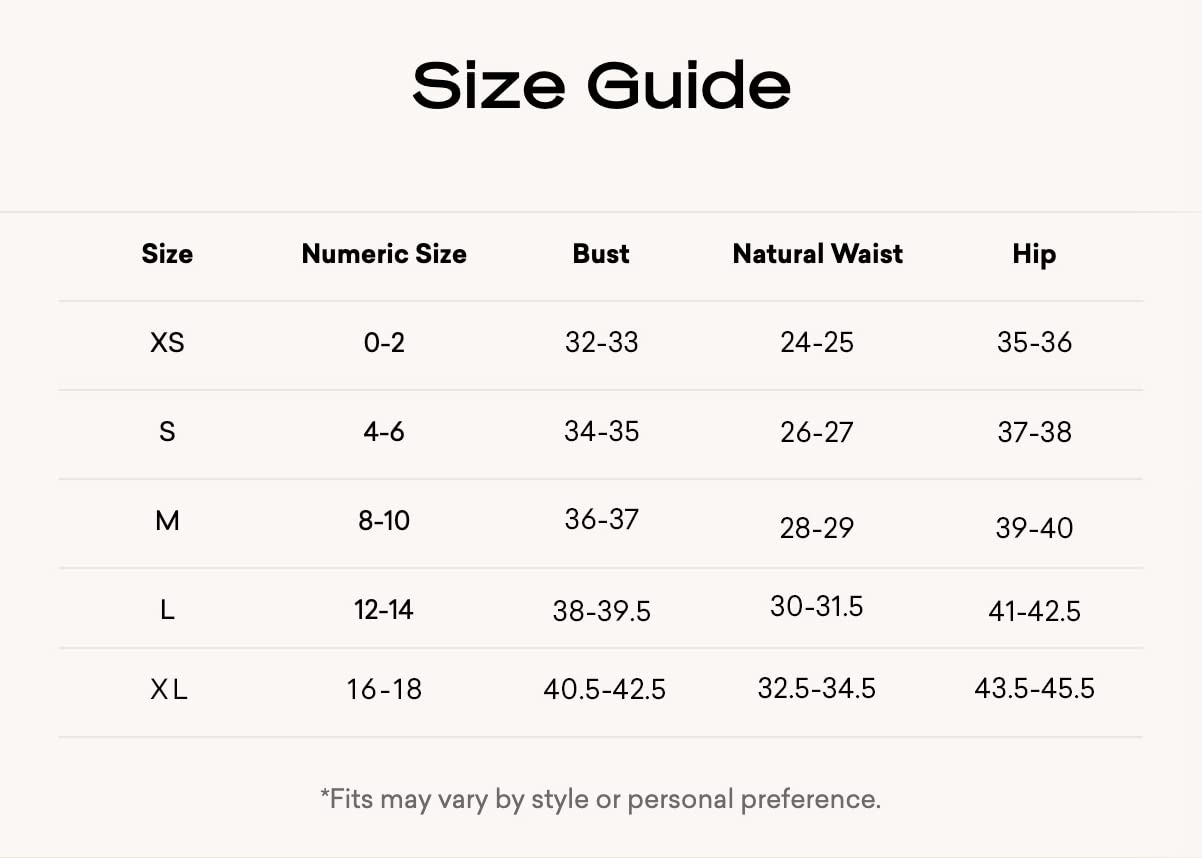Select the Size column header
The width and height of the screenshot is (1202, 858).
167,254
